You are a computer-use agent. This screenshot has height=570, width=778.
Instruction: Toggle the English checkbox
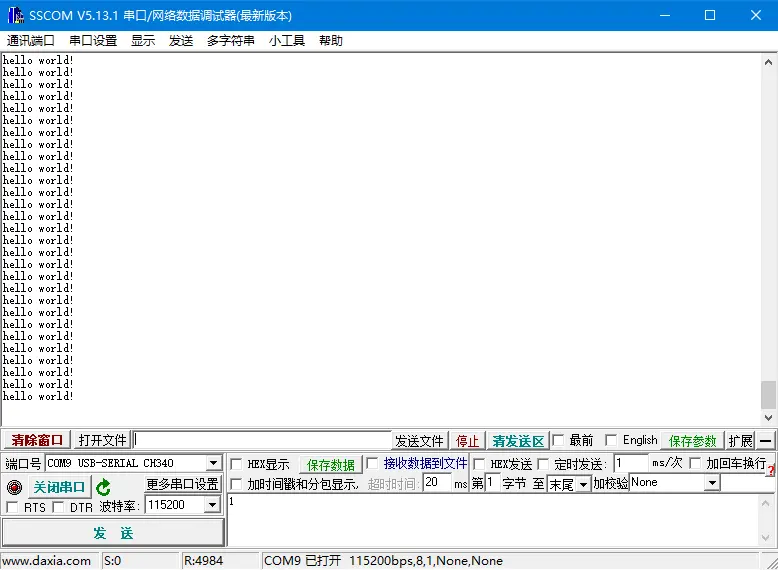[x=611, y=440]
